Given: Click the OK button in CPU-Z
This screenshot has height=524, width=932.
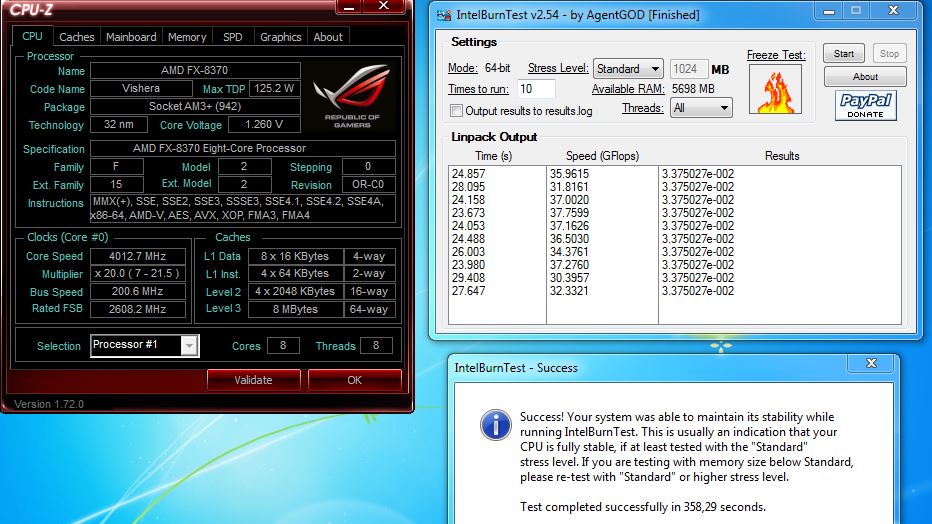Looking at the screenshot, I should 354,380.
